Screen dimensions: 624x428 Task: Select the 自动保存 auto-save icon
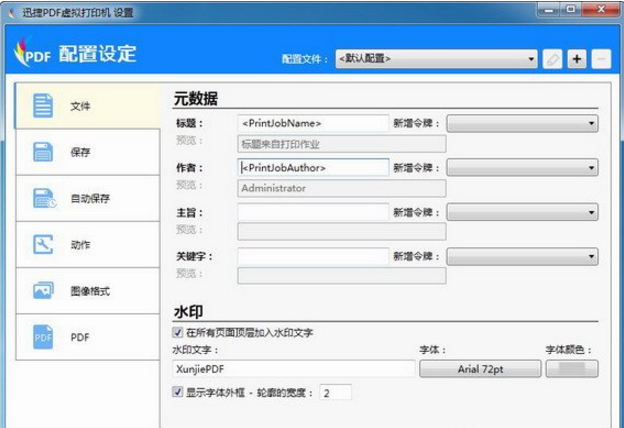(x=45, y=198)
